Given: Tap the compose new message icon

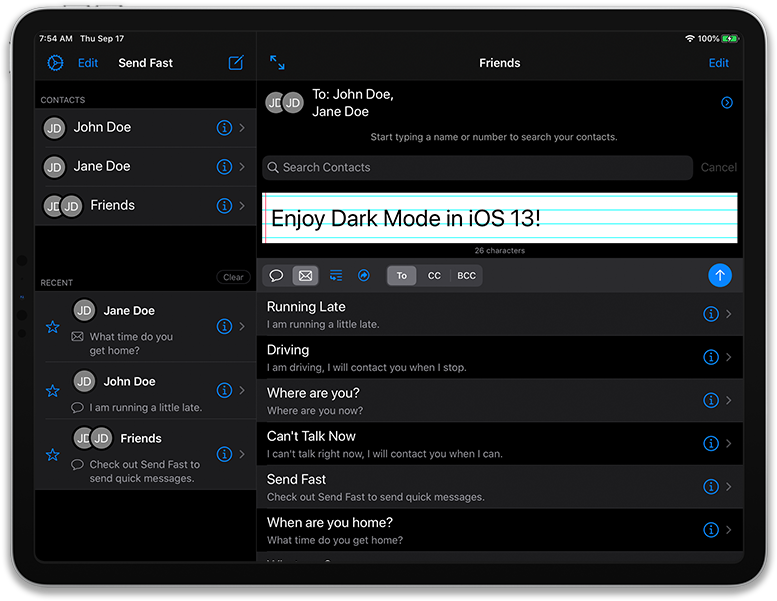Looking at the screenshot, I should click(x=236, y=62).
